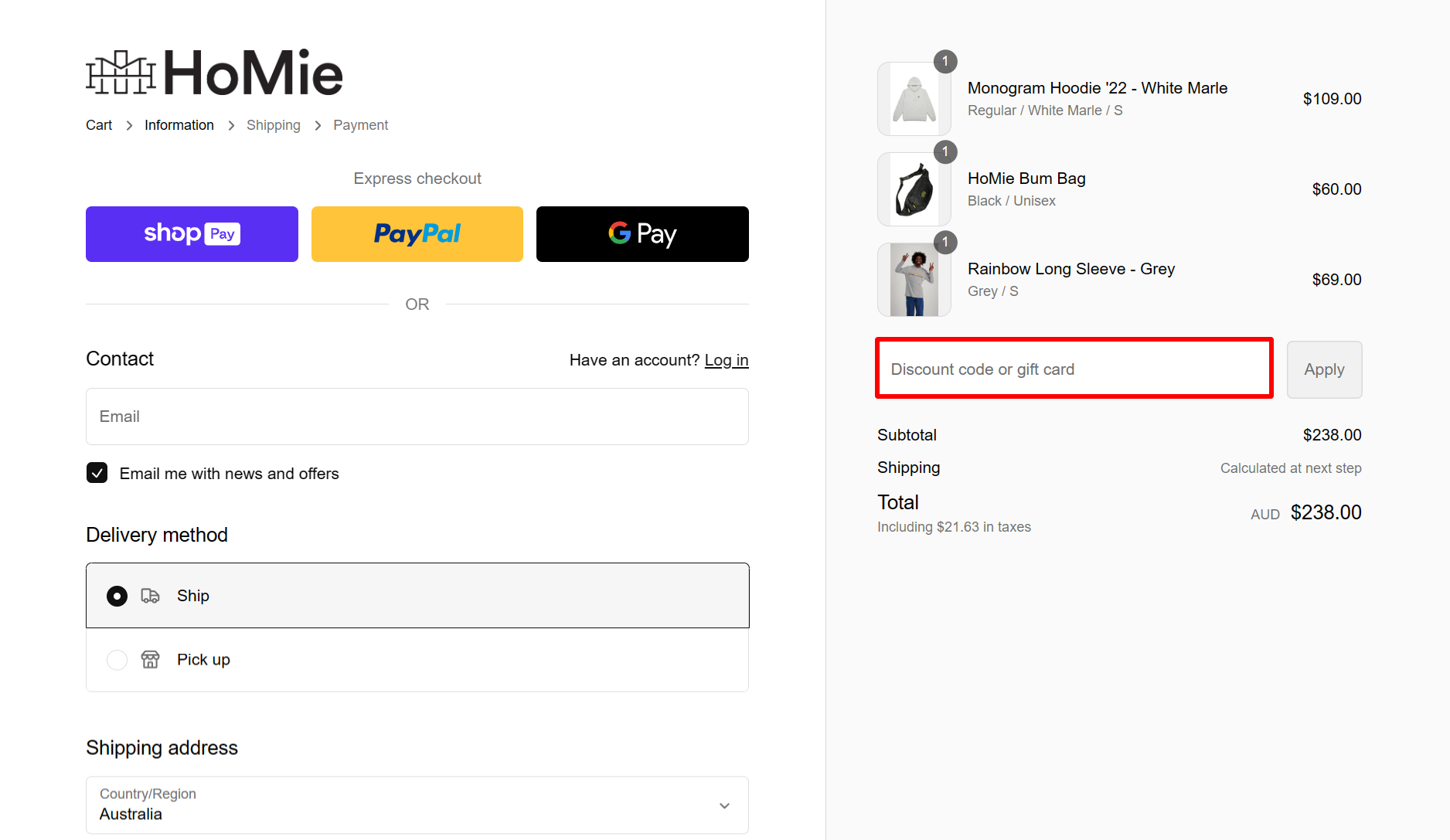Image resolution: width=1450 pixels, height=840 pixels.
Task: Click the HoMie logo
Action: [214, 72]
